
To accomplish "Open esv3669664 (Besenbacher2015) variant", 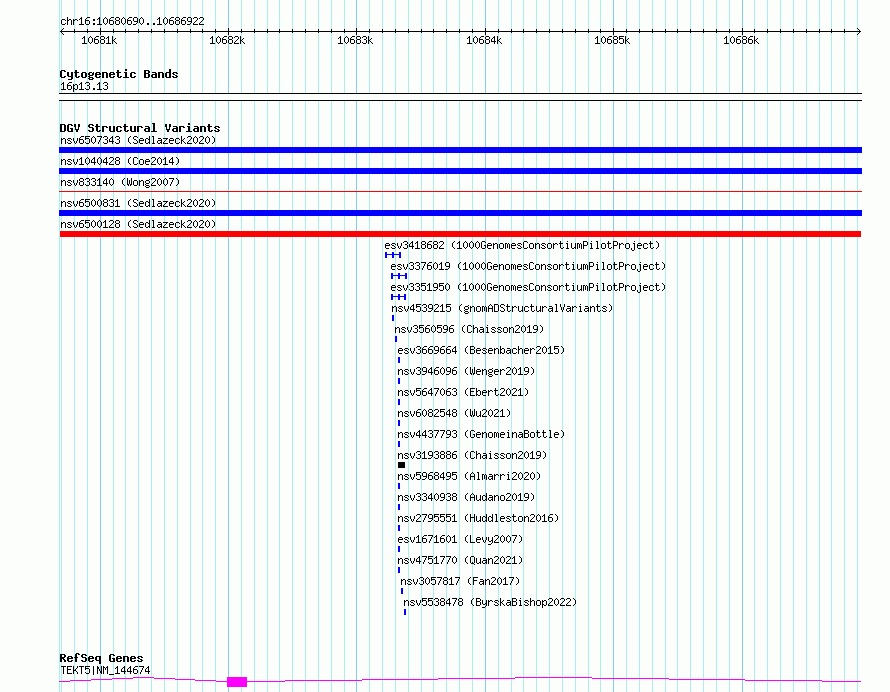I will pos(481,350).
